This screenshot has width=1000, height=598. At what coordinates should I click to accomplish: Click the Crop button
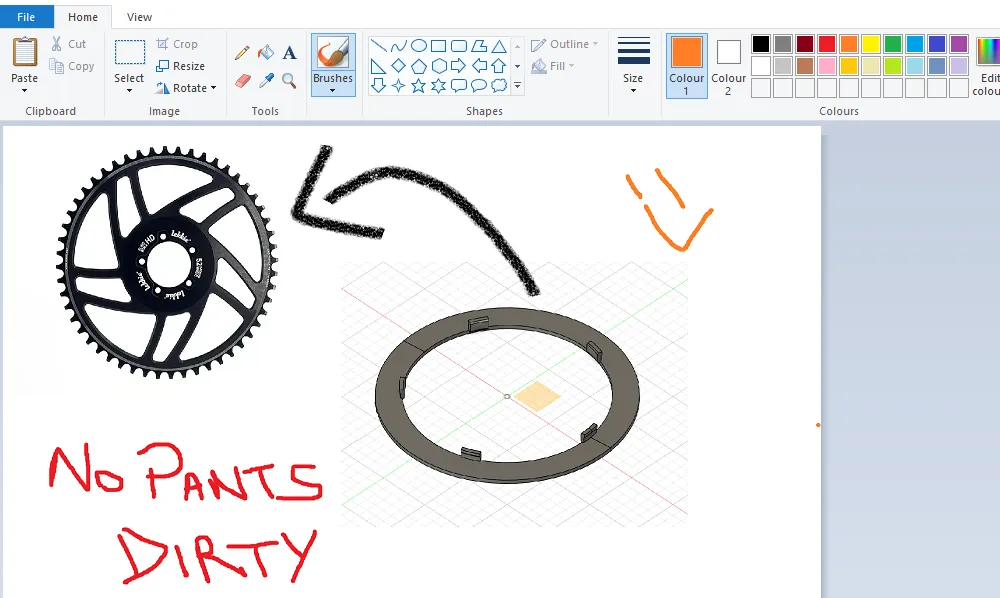[177, 44]
